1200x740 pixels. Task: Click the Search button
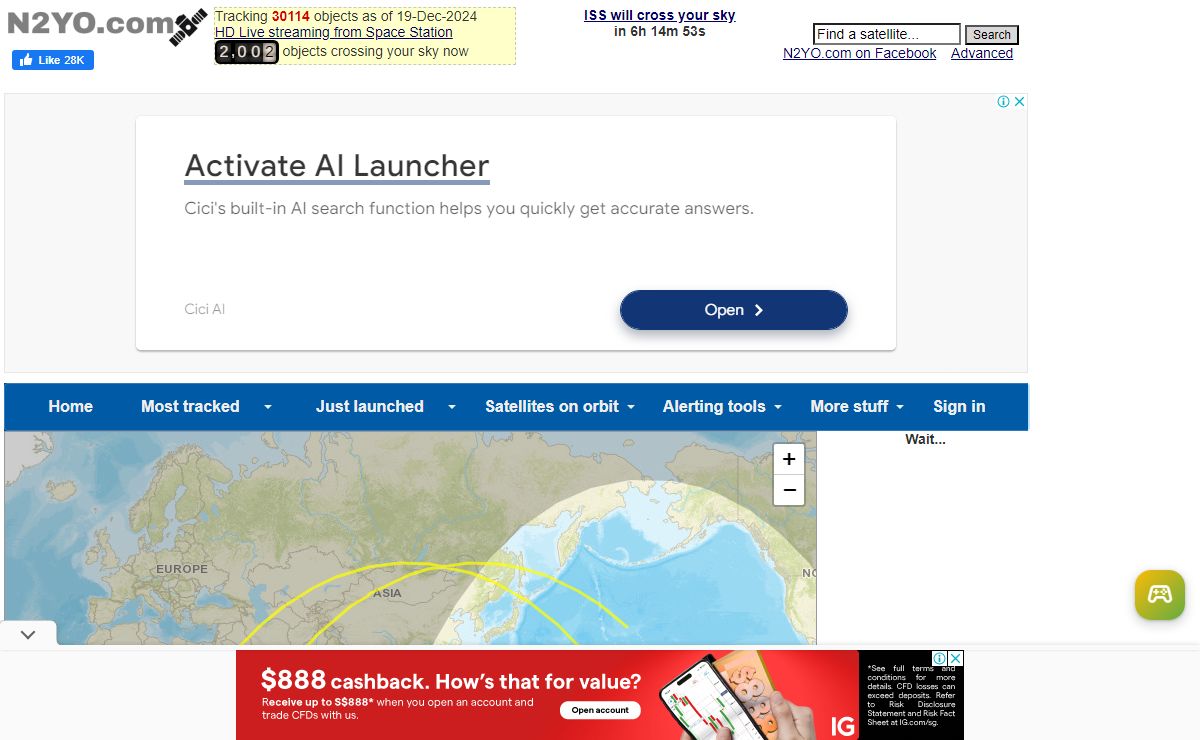pos(991,34)
